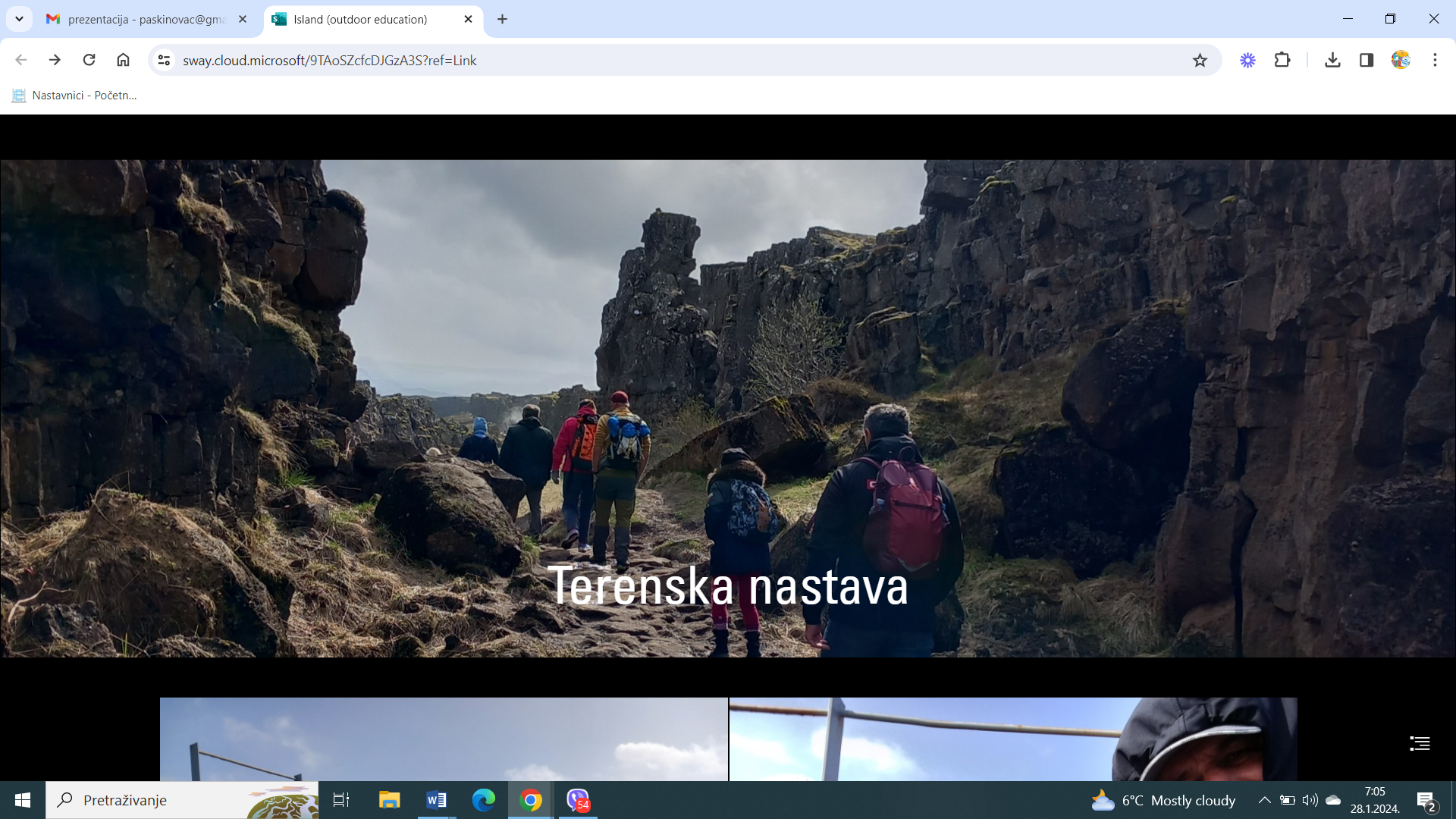Open the browser home page
This screenshot has height=819, width=1456.
pos(123,60)
